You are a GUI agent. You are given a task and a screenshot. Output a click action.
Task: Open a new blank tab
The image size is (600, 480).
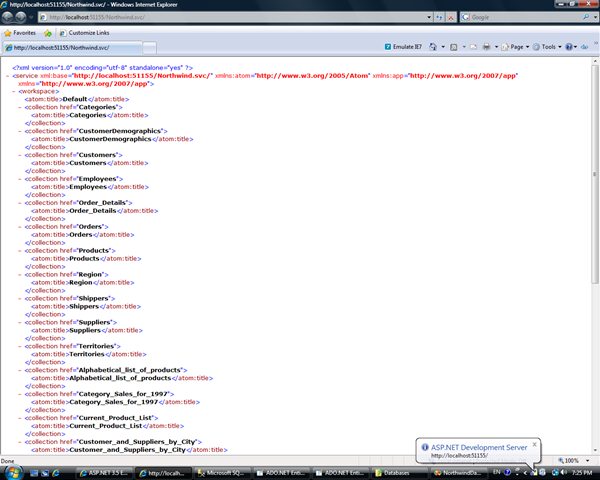[149, 48]
